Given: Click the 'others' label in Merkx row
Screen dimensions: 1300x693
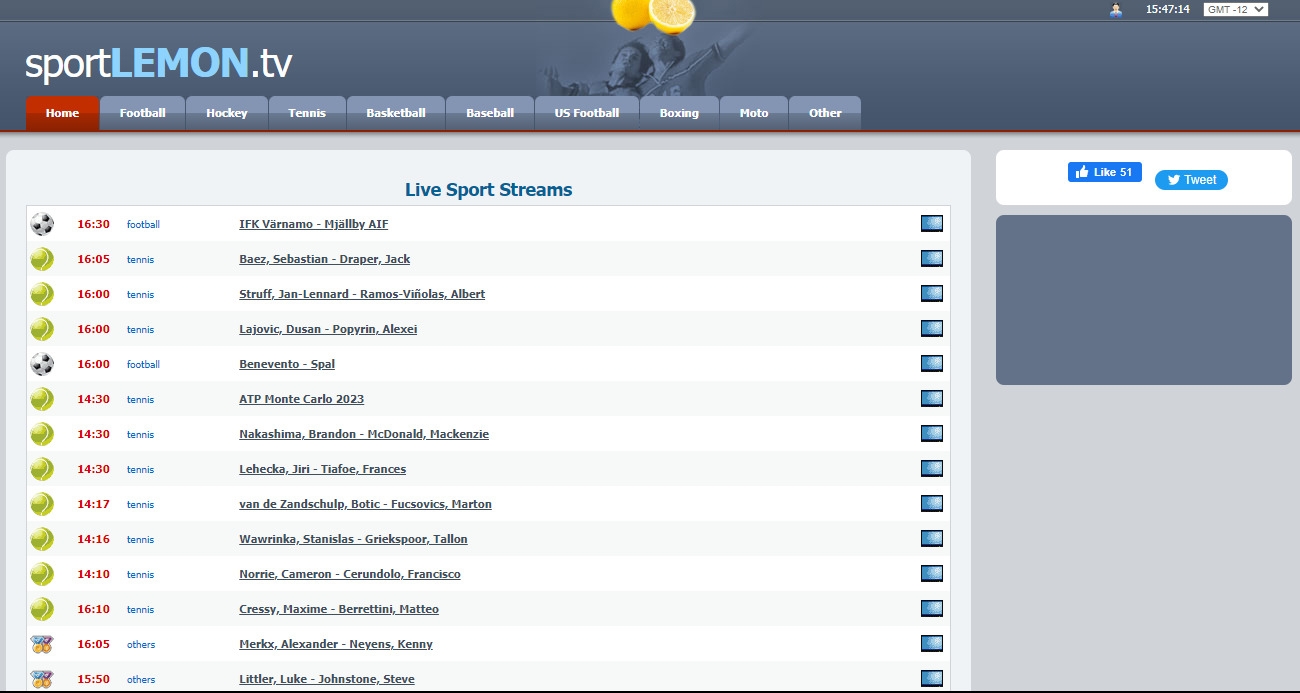Looking at the screenshot, I should click(141, 644).
